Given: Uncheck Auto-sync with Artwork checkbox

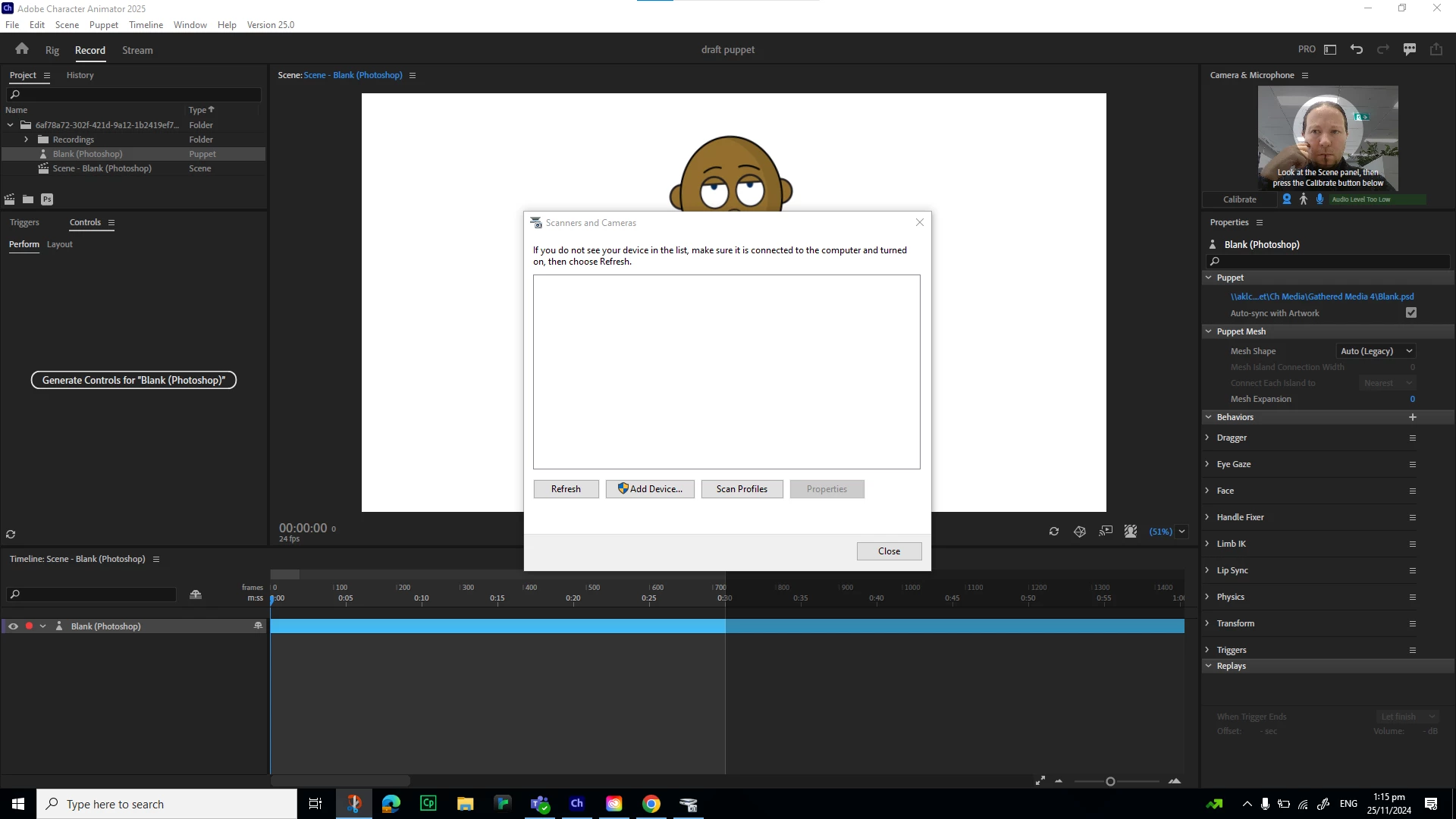Looking at the screenshot, I should [x=1410, y=313].
